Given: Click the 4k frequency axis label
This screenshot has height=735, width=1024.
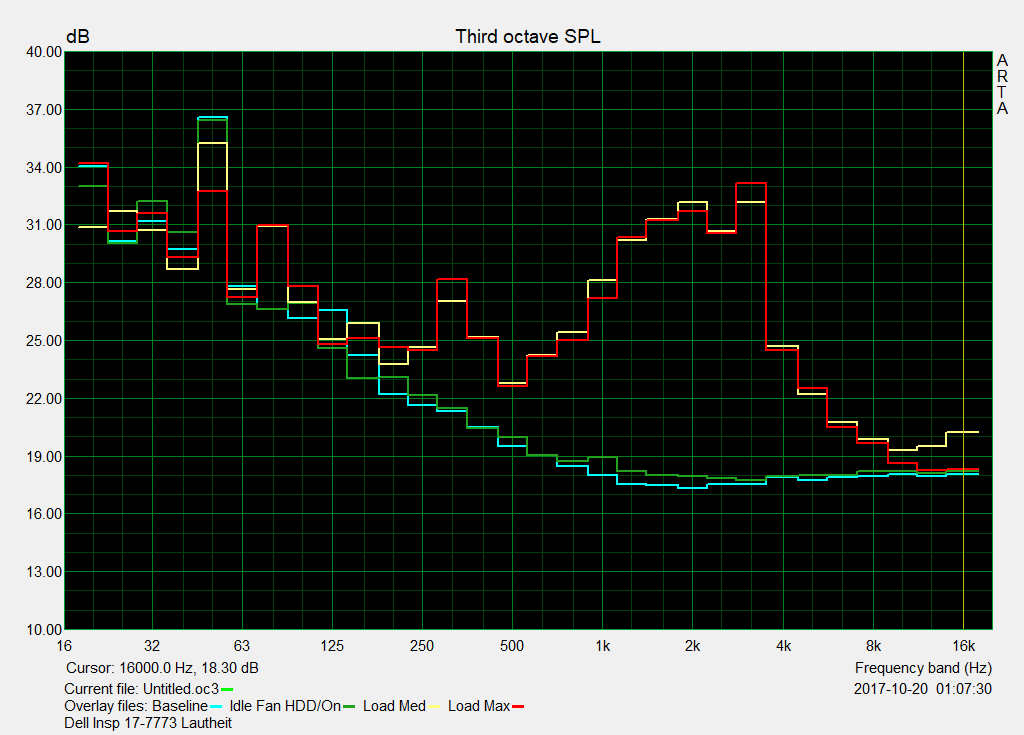Looking at the screenshot, I should tap(783, 646).
